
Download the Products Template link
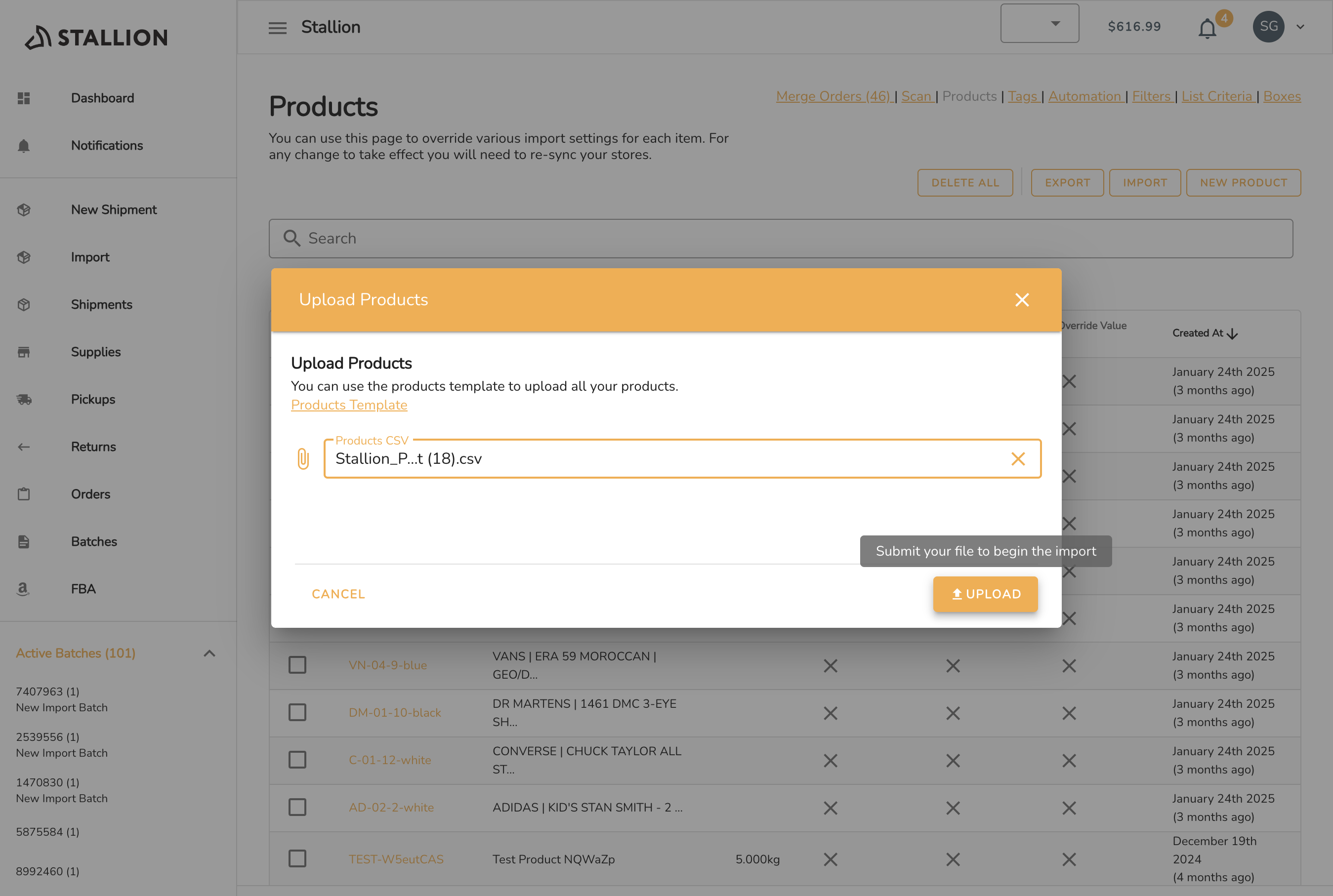click(x=349, y=405)
